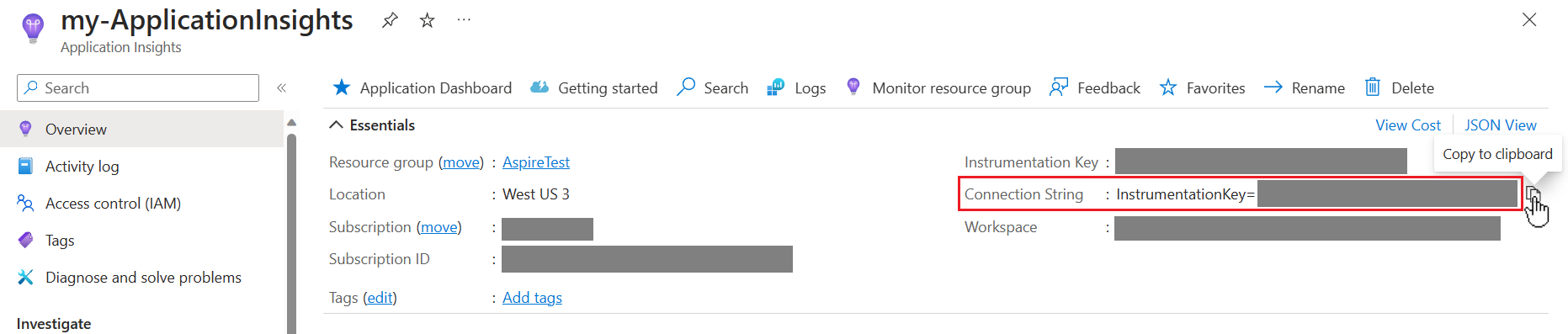Click Rename in the command bar
Image resolution: width=1568 pixels, height=334 pixels.
(1304, 87)
